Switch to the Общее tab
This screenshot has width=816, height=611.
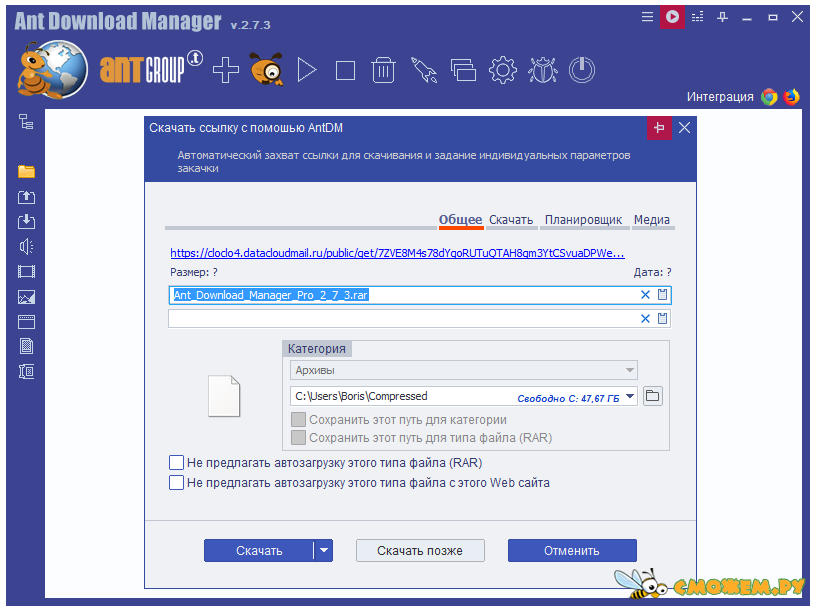click(461, 220)
